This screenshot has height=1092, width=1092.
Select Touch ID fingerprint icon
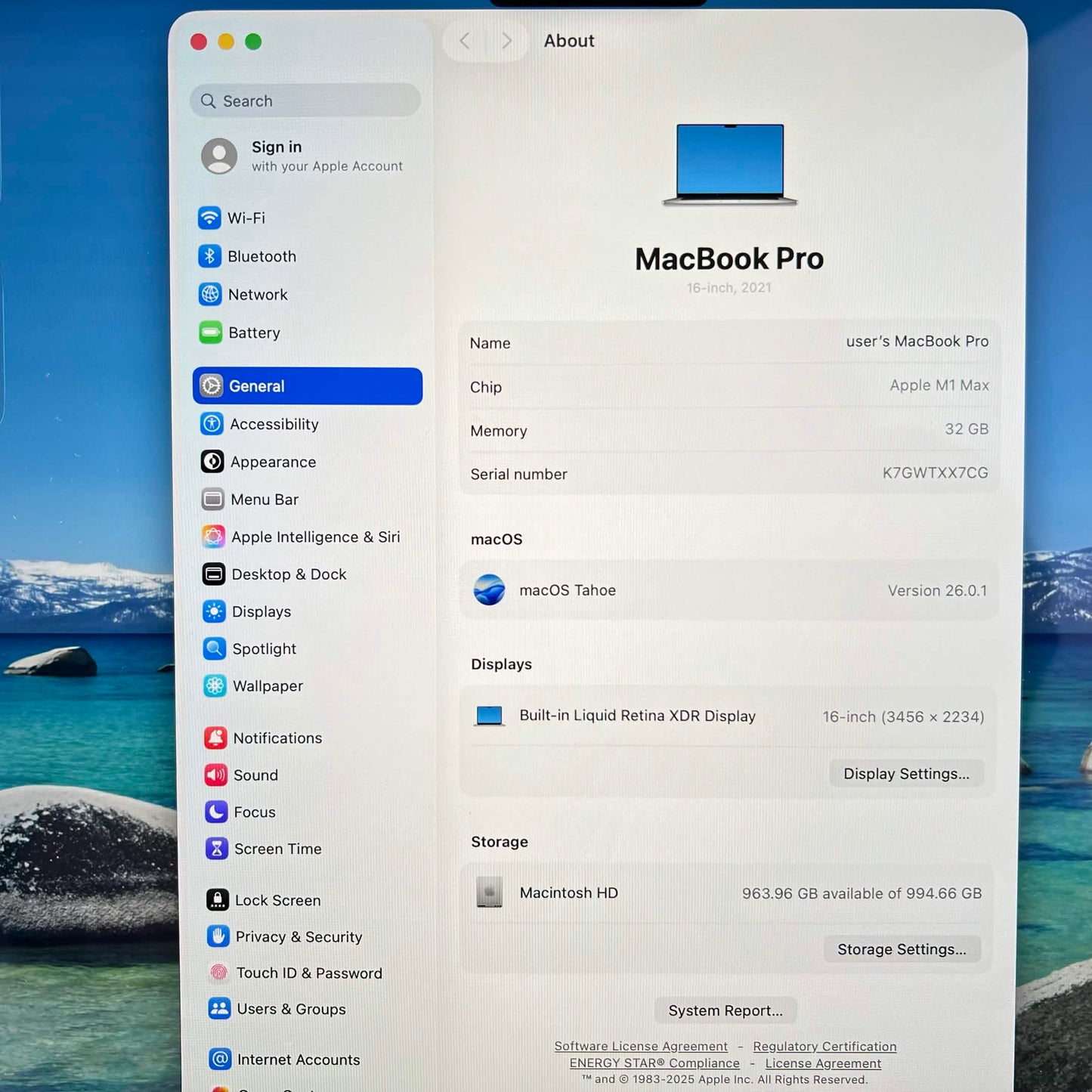click(218, 973)
